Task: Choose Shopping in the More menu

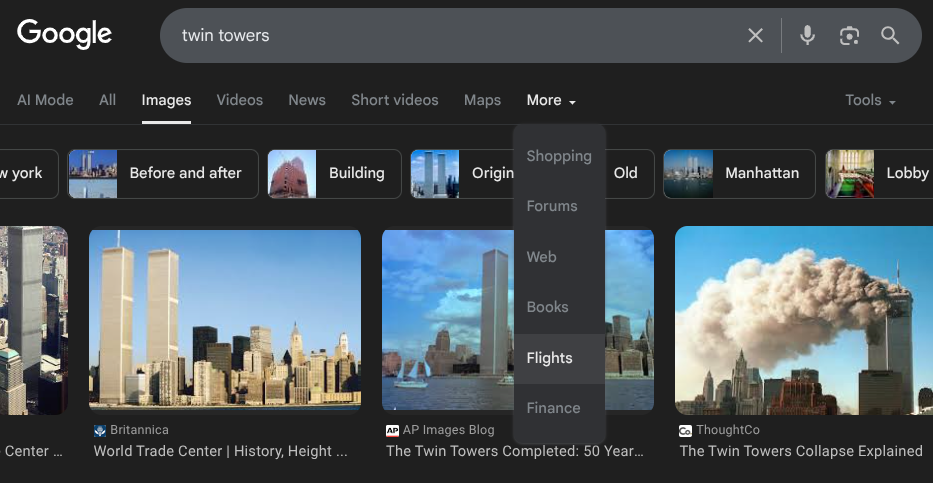Action: (x=559, y=156)
